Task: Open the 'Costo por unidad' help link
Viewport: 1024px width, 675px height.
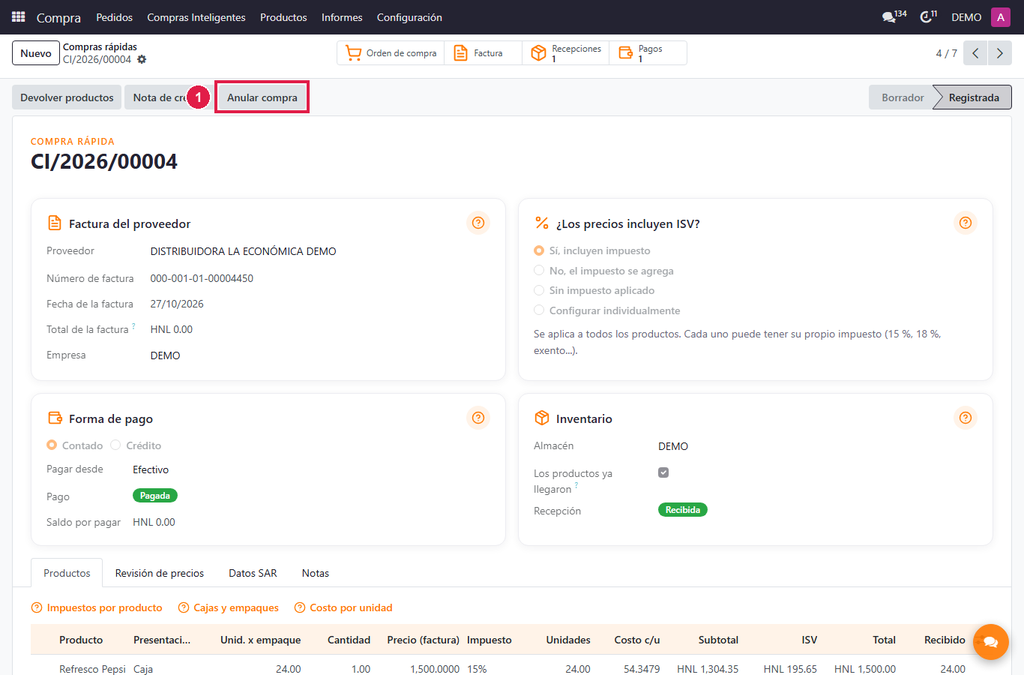Action: [344, 608]
